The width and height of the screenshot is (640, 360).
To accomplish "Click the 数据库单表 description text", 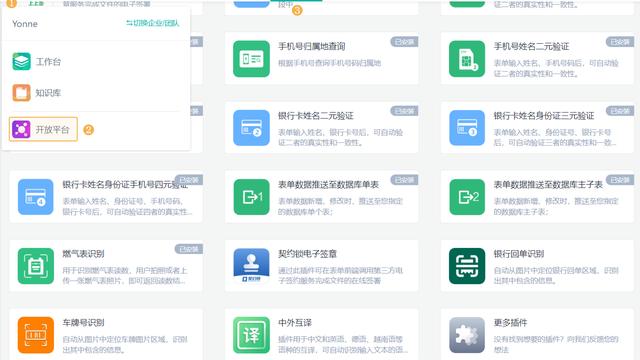I will (x=340, y=207).
